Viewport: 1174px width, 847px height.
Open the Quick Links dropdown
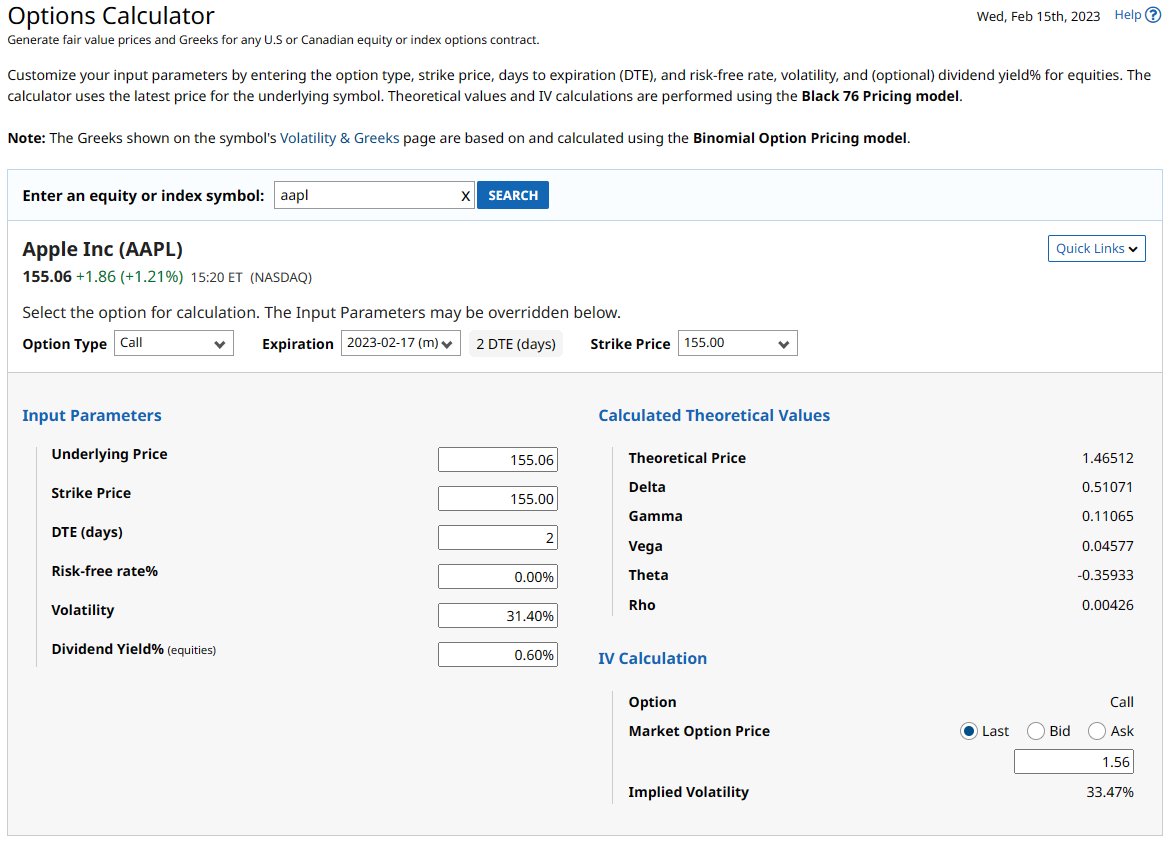[1096, 249]
